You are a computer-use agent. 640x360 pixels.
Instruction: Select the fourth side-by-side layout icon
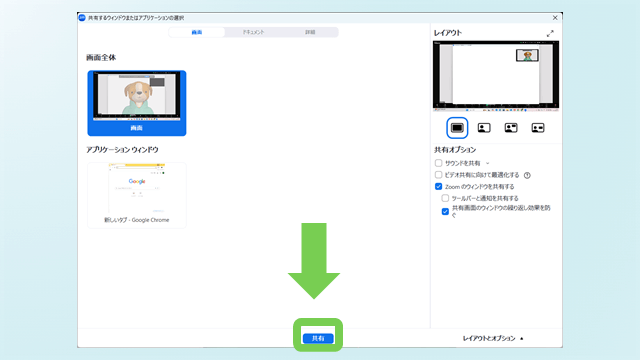click(x=538, y=128)
